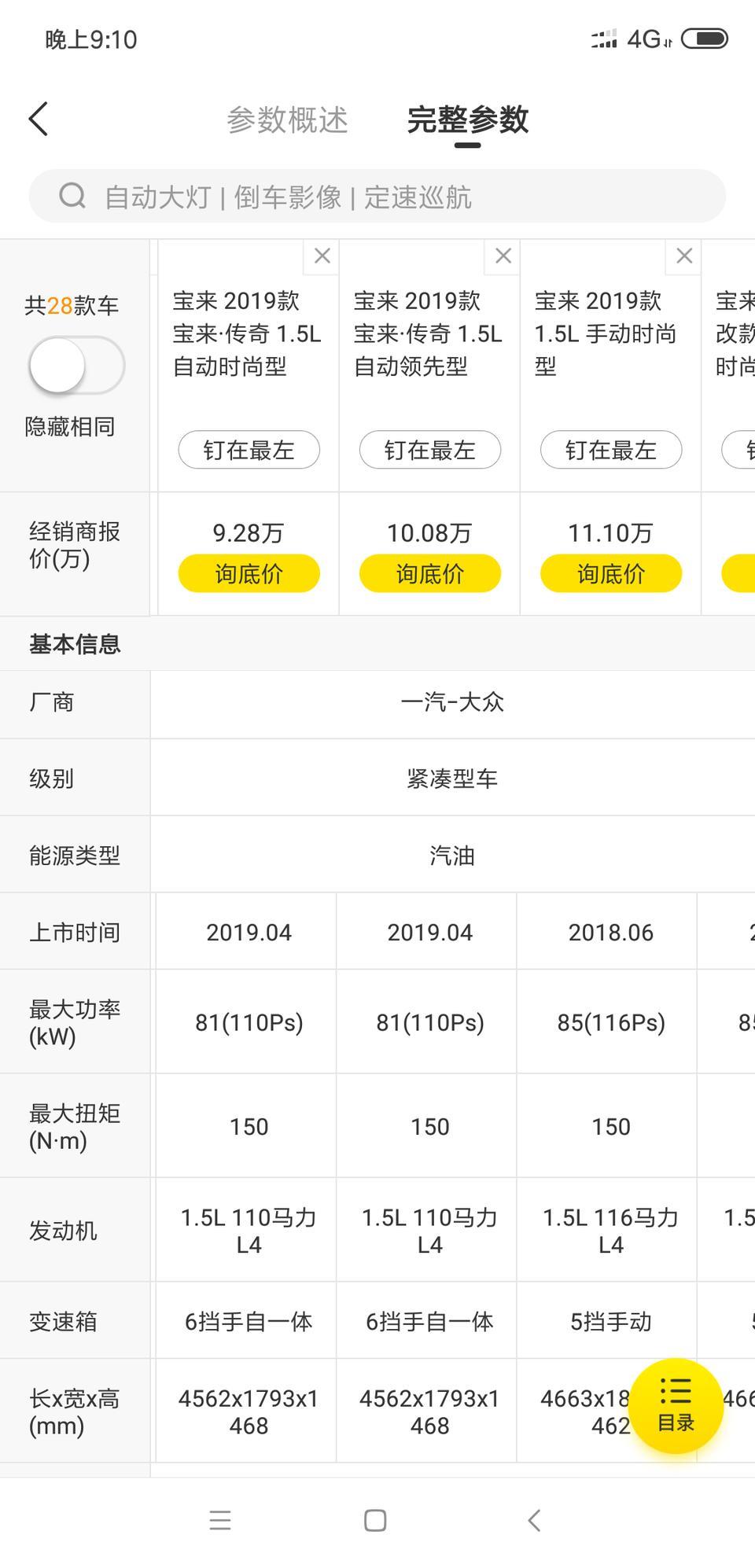
Task: Tap the 变速箱 row label
Action: 63,1321
